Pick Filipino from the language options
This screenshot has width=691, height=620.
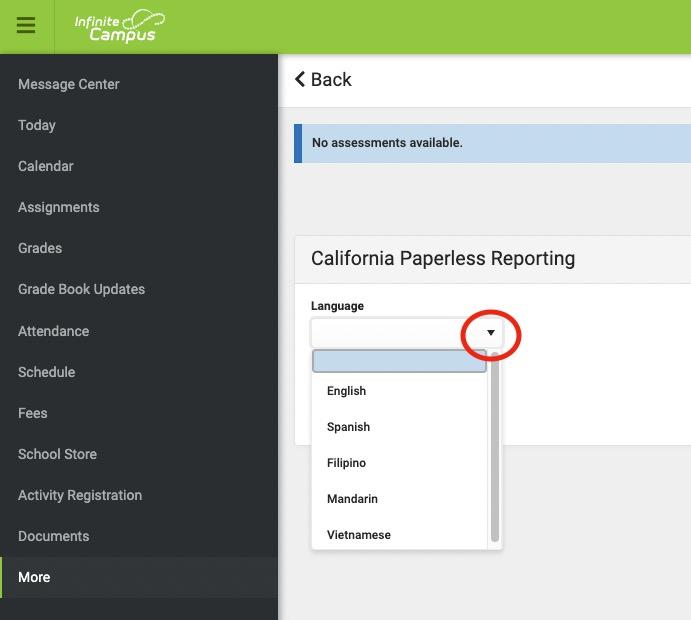pos(346,463)
